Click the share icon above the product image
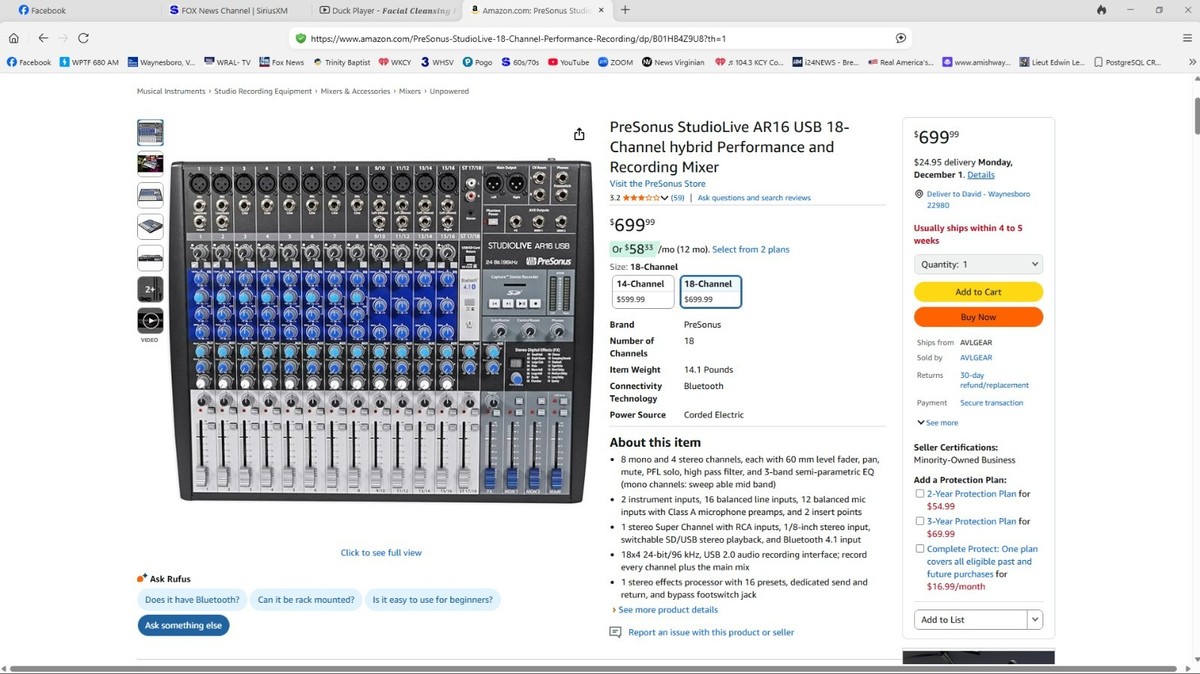This screenshot has width=1200, height=674. 579,135
